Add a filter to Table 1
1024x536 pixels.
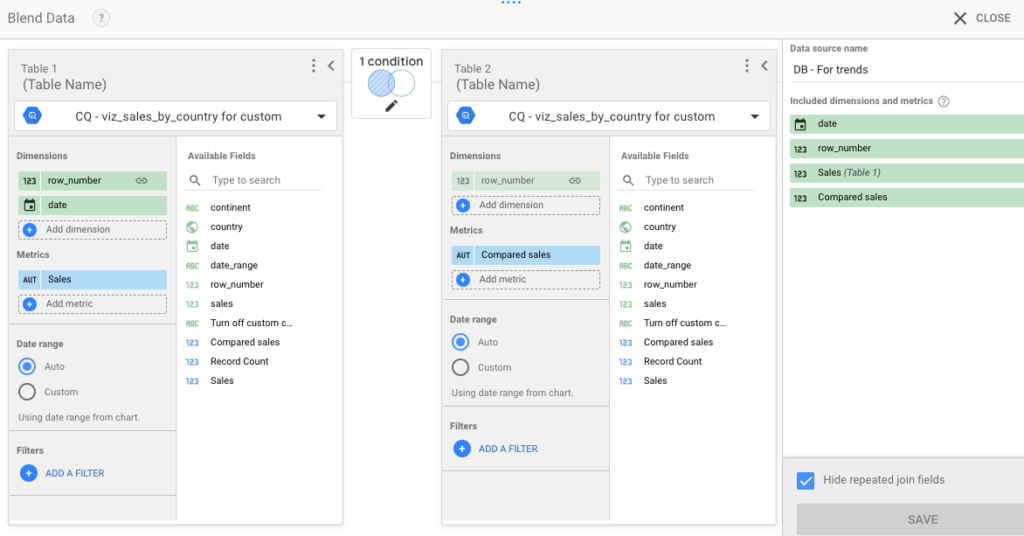pos(63,473)
